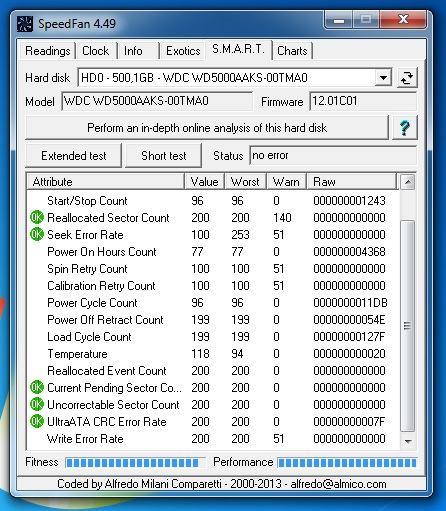
Task: Select the Calibration Retry Count row
Action: [x=212, y=286]
